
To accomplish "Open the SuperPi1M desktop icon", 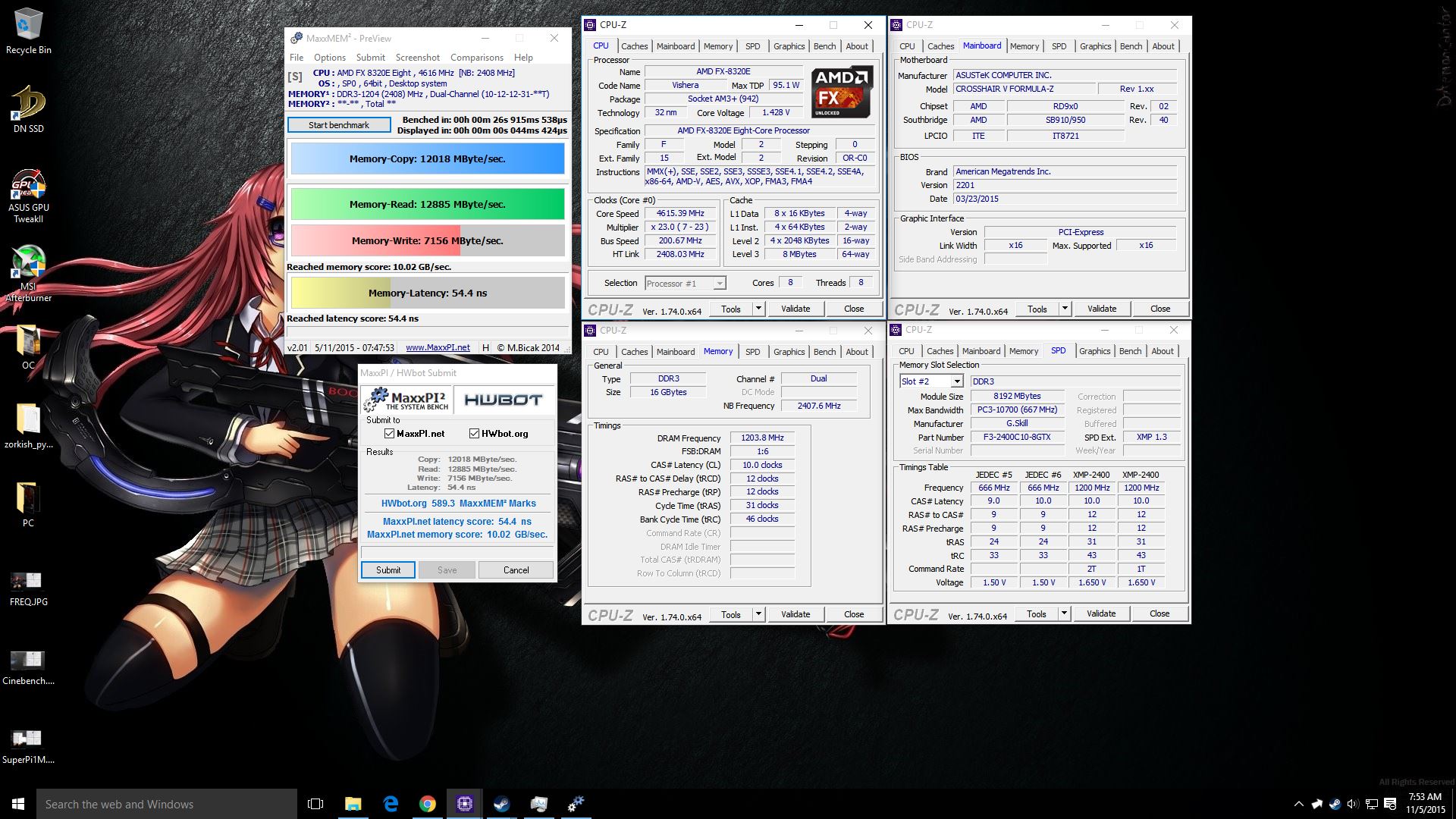I will pos(28,747).
